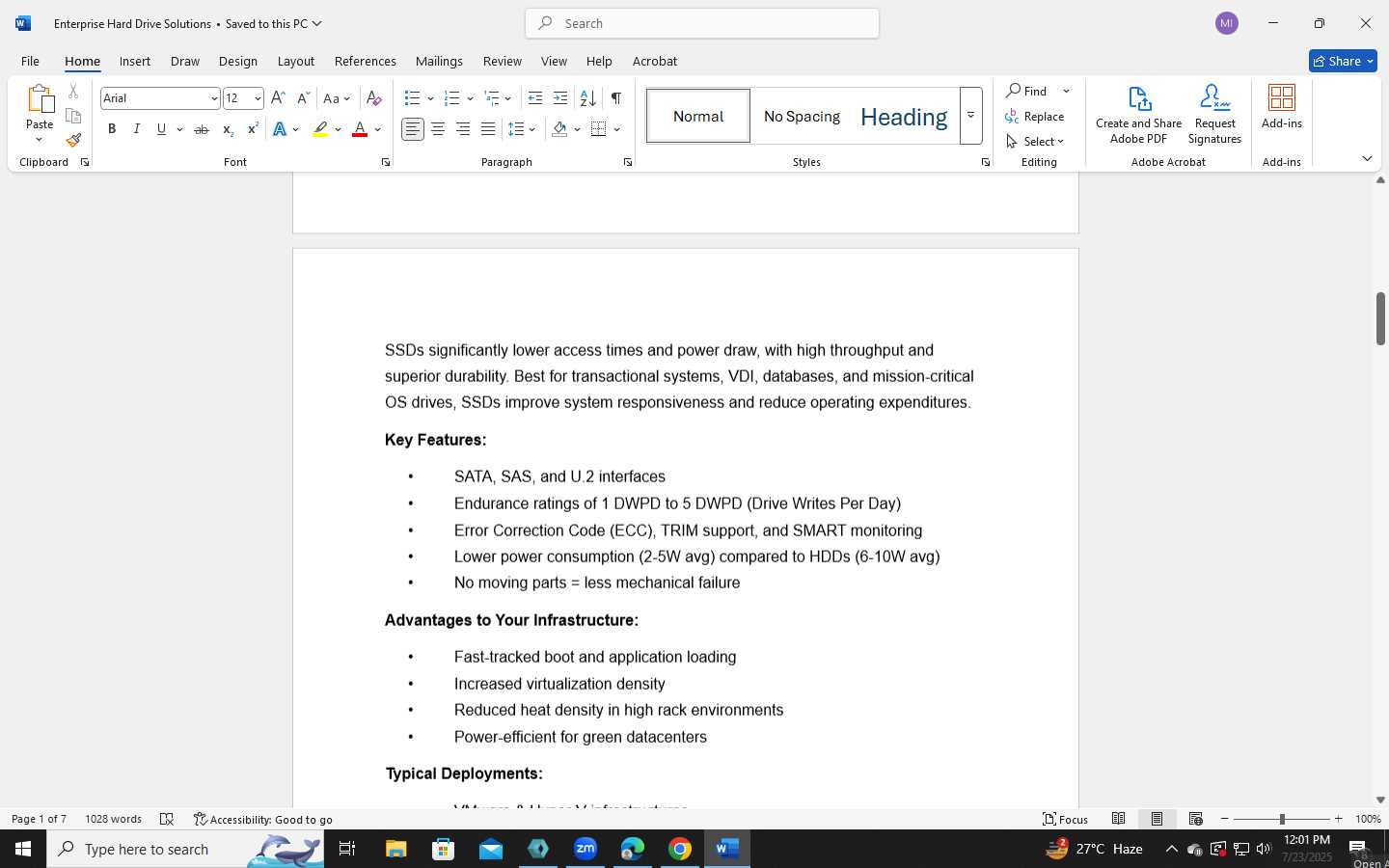Click the Find button
The width and height of the screenshot is (1389, 868).
[1027, 91]
